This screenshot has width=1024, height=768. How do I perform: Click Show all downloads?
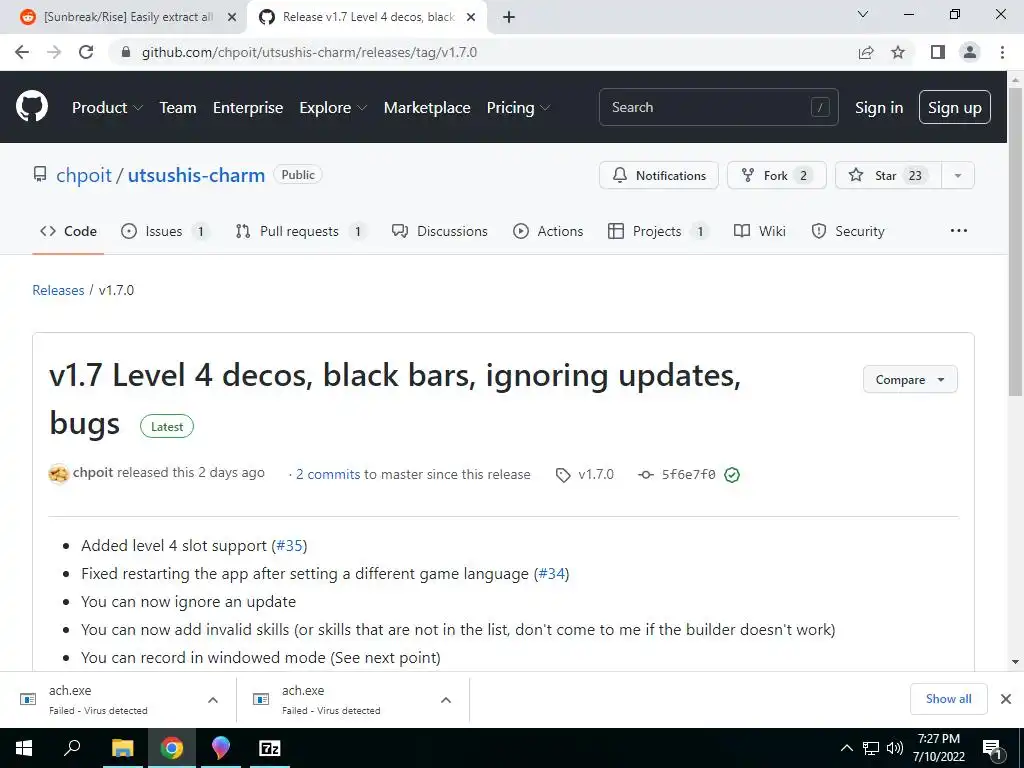[x=948, y=699]
